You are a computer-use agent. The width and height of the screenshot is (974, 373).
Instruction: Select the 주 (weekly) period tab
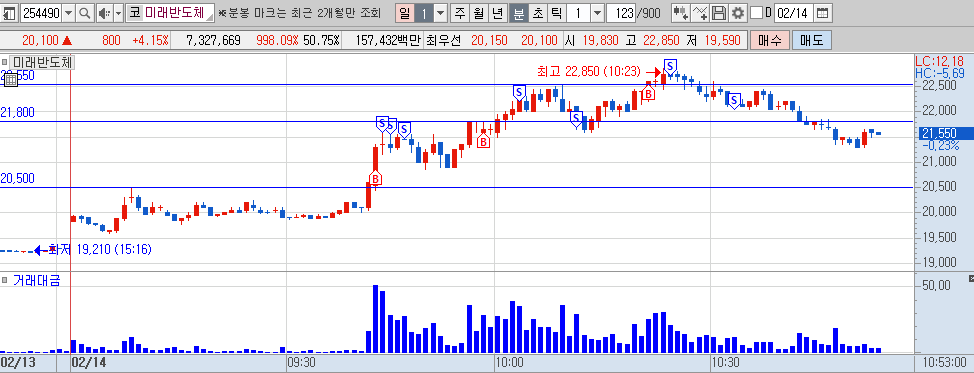tap(460, 12)
